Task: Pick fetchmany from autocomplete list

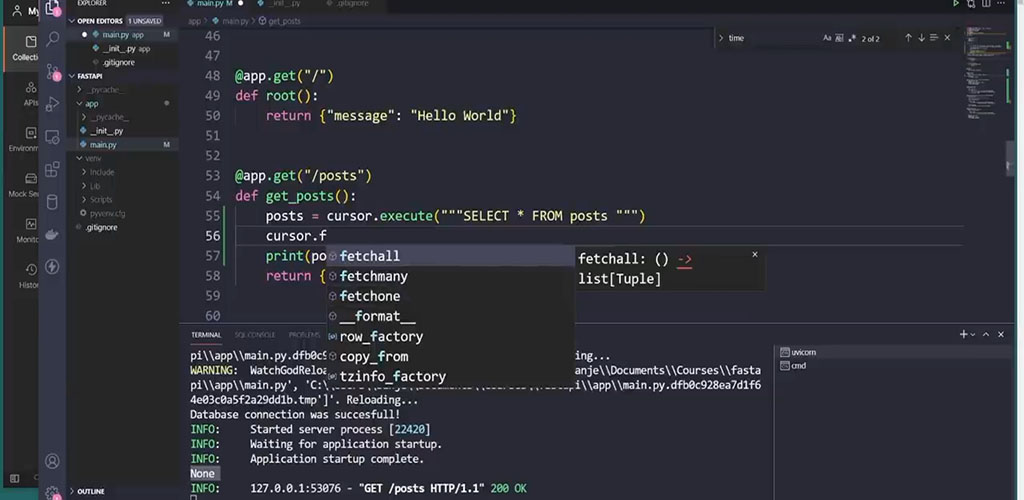Action: point(451,276)
